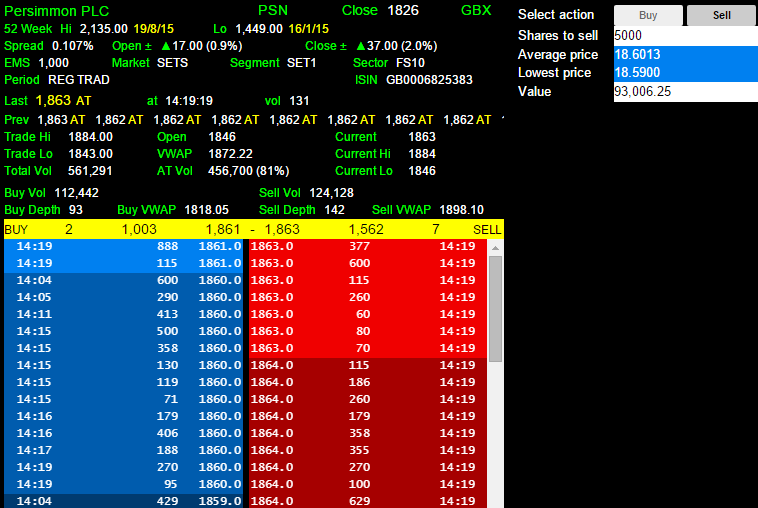Click the PSN ticker symbol
Screen dimensions: 758x508
click(273, 11)
